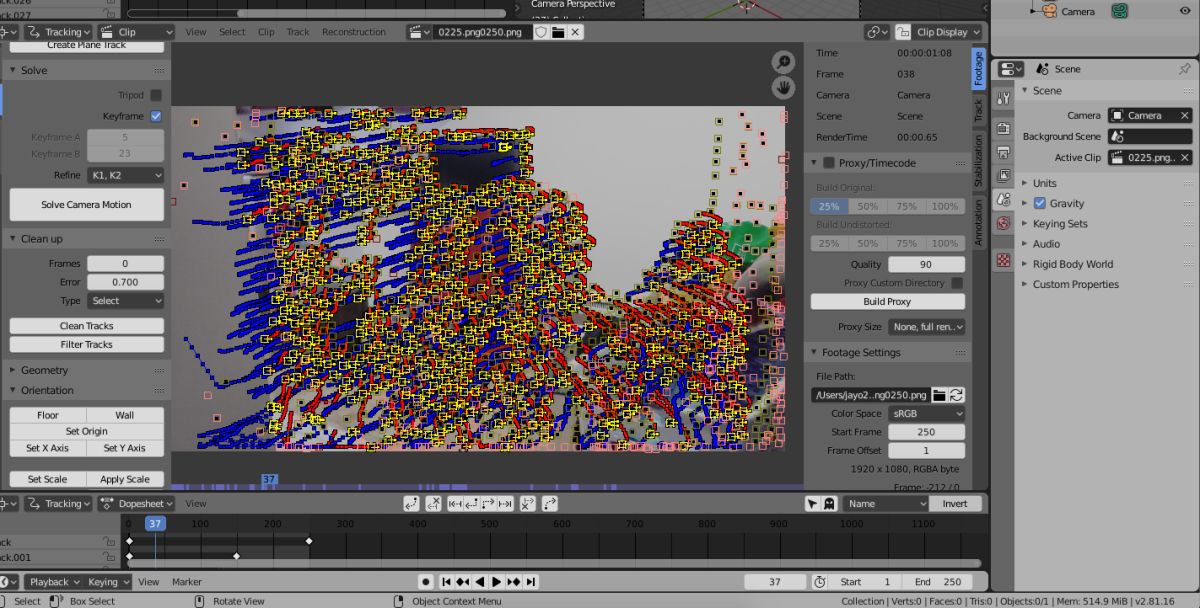Clear the Camera field with X button
Viewport: 1200px width, 608px height.
click(1185, 115)
